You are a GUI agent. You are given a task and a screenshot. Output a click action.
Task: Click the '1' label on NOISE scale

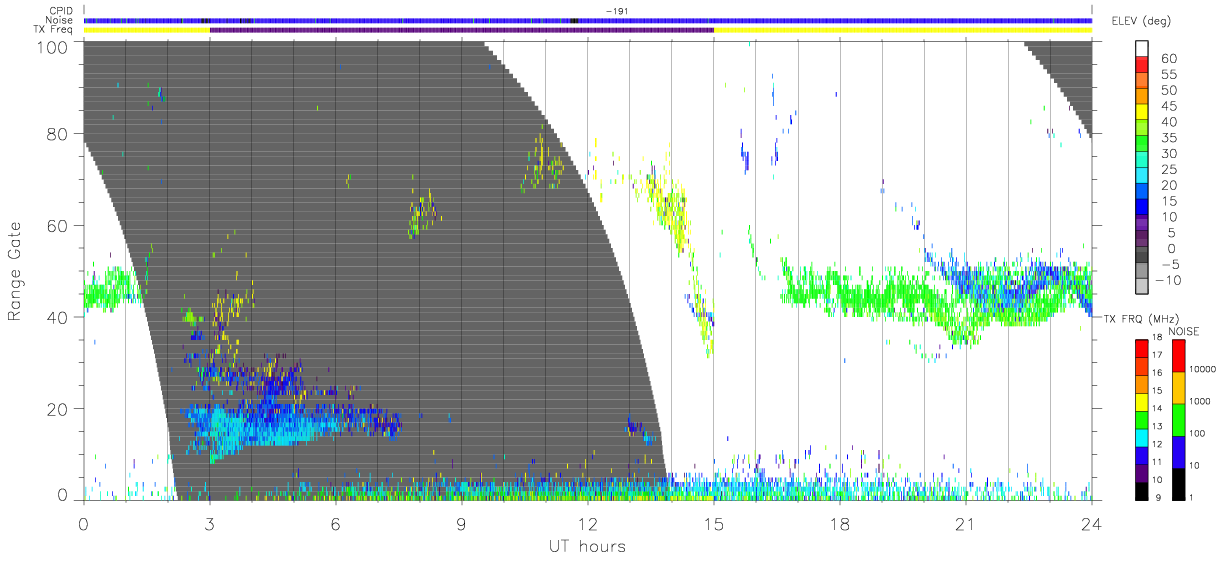[1192, 498]
